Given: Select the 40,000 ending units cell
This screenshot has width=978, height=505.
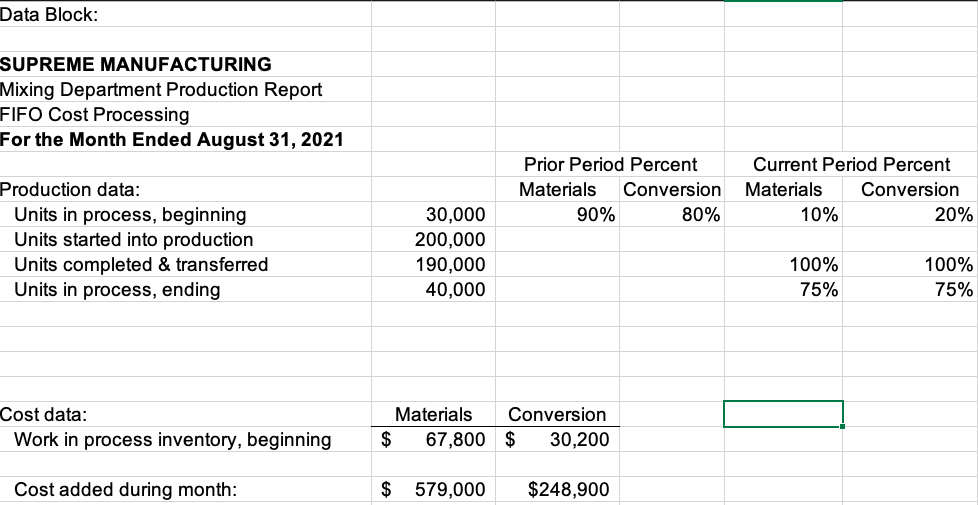Looking at the screenshot, I should click(433, 290).
